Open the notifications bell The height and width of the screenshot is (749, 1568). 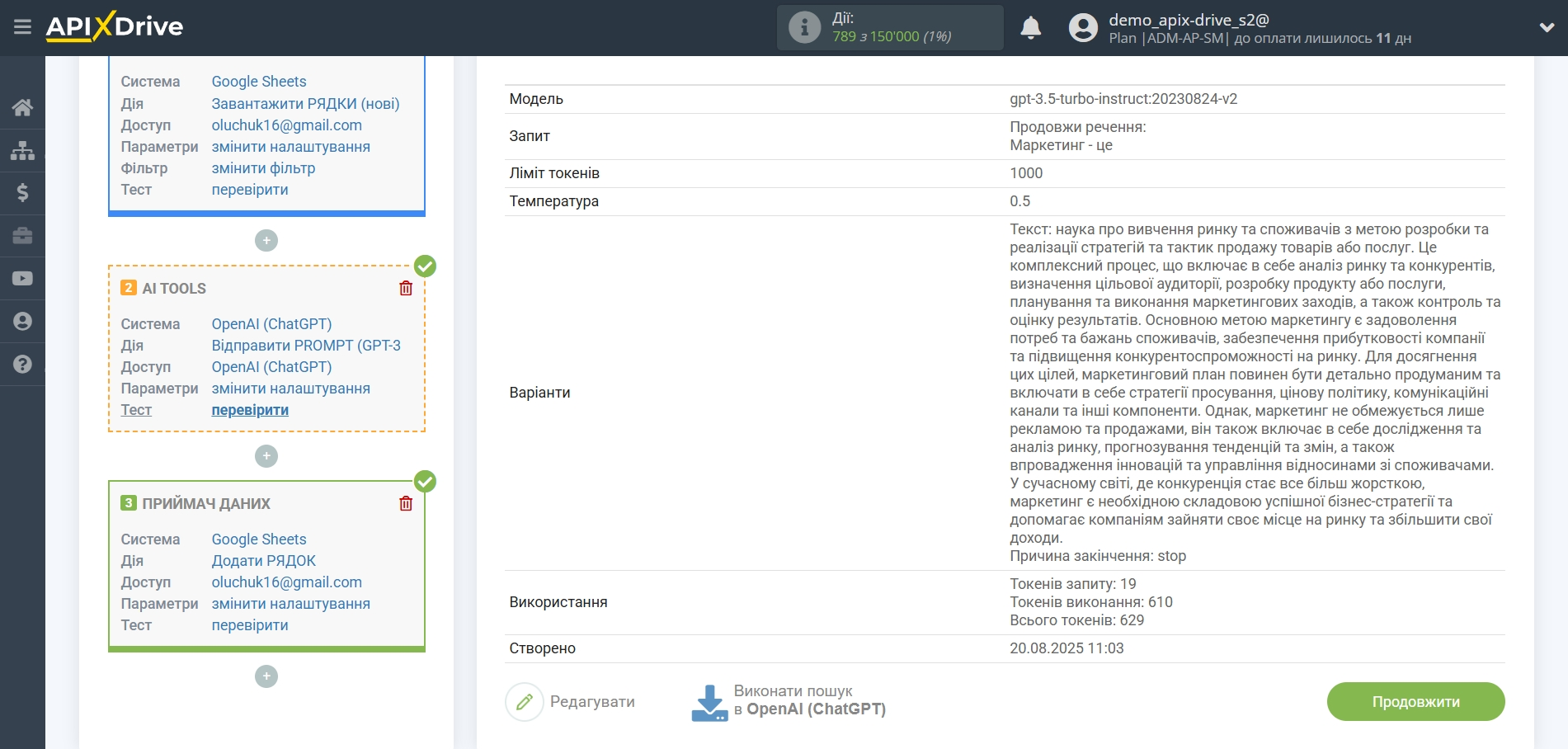coord(1030,28)
